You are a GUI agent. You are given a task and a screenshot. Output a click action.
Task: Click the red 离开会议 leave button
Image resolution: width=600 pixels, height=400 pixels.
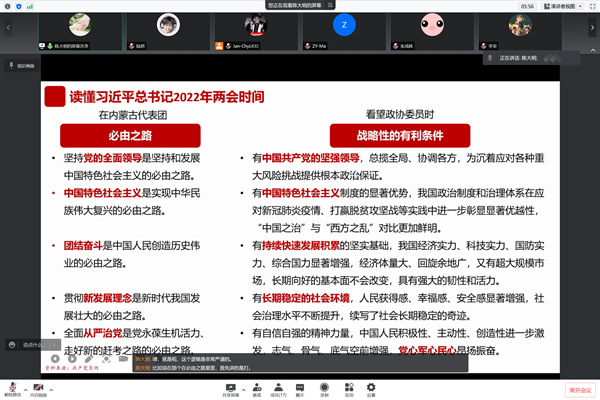pyautogui.click(x=579, y=389)
